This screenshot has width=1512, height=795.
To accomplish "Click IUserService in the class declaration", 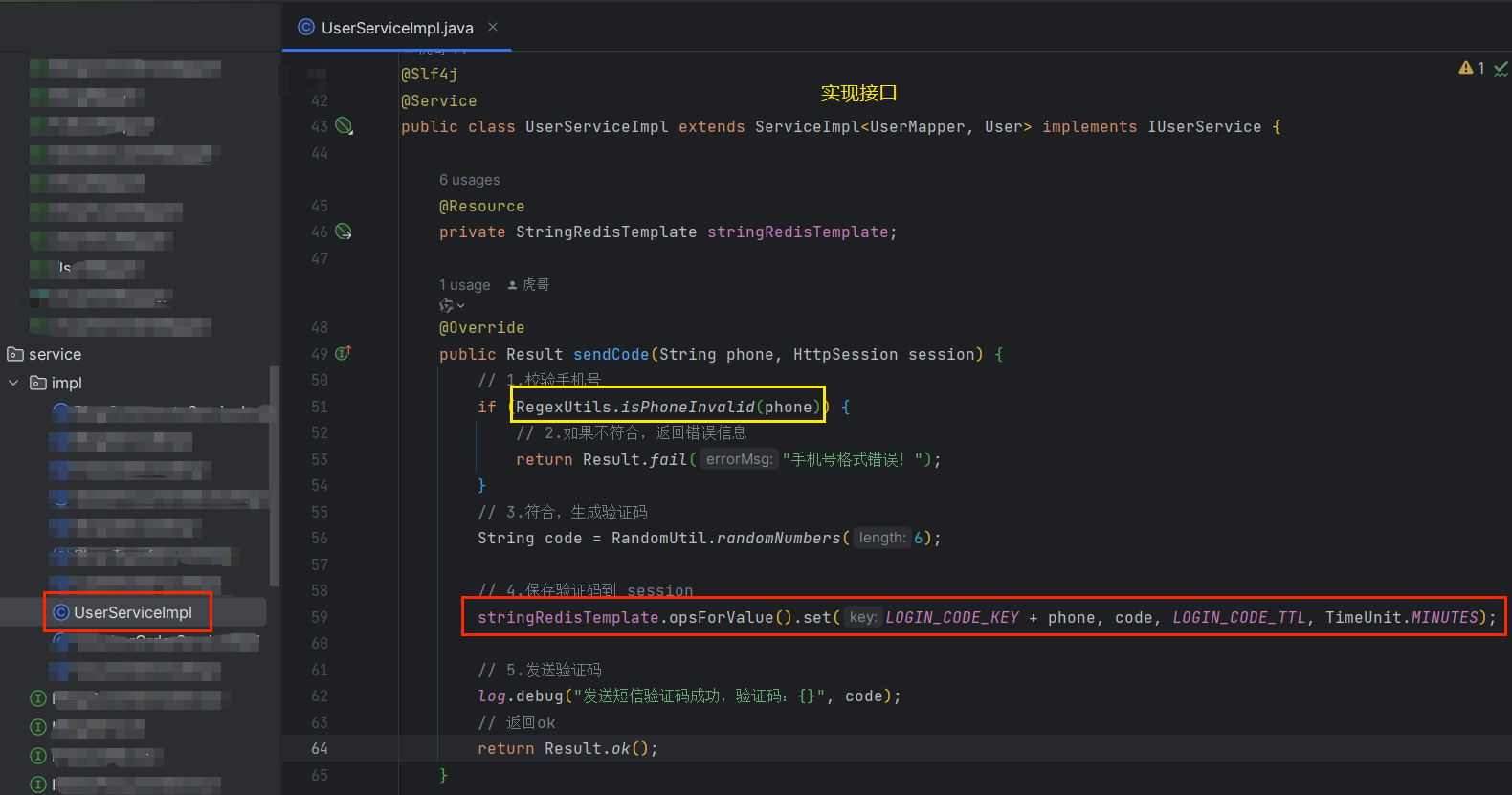I will pyautogui.click(x=1205, y=126).
